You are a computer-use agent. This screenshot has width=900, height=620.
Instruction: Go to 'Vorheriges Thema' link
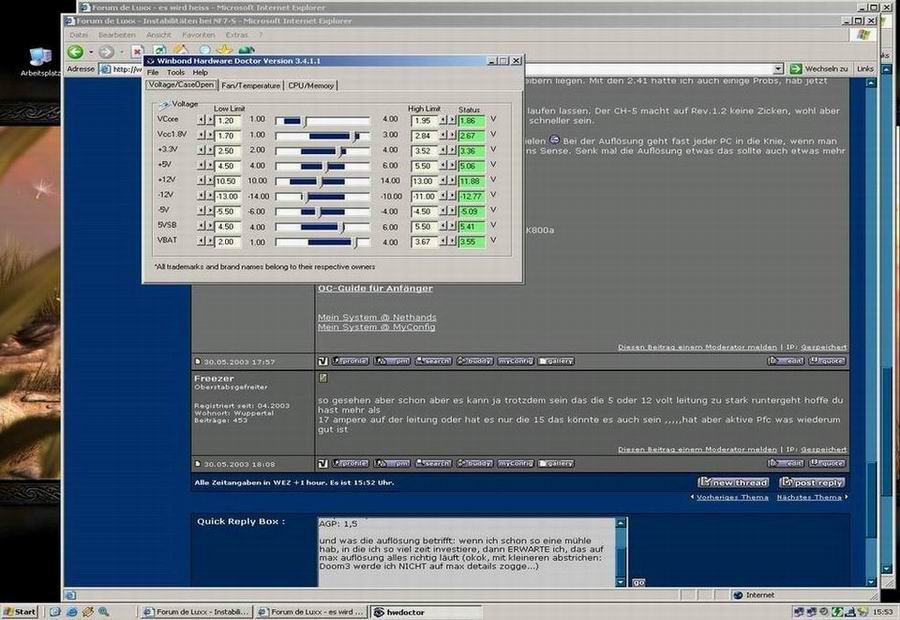pos(732,497)
